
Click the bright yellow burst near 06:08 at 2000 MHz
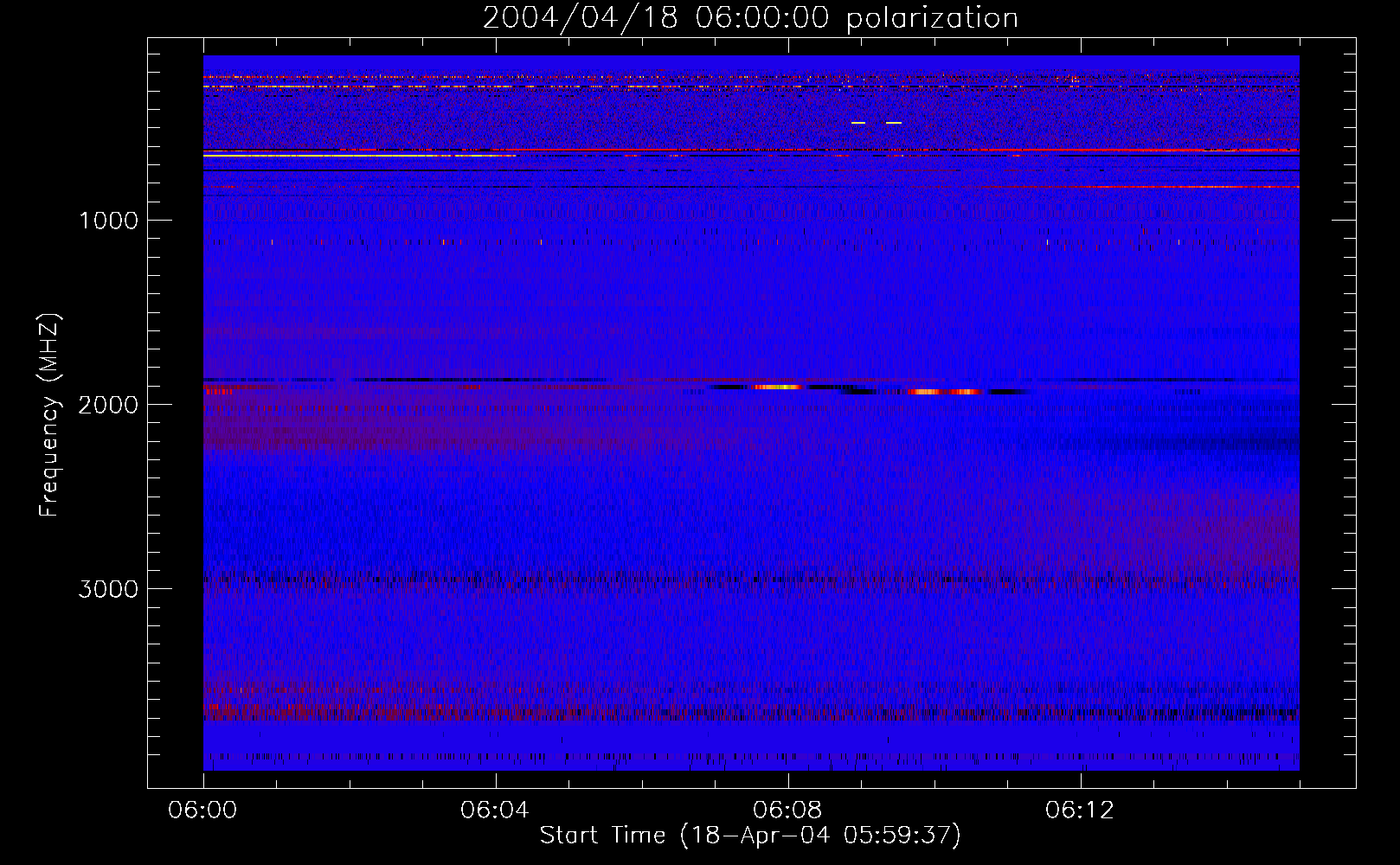click(x=778, y=387)
